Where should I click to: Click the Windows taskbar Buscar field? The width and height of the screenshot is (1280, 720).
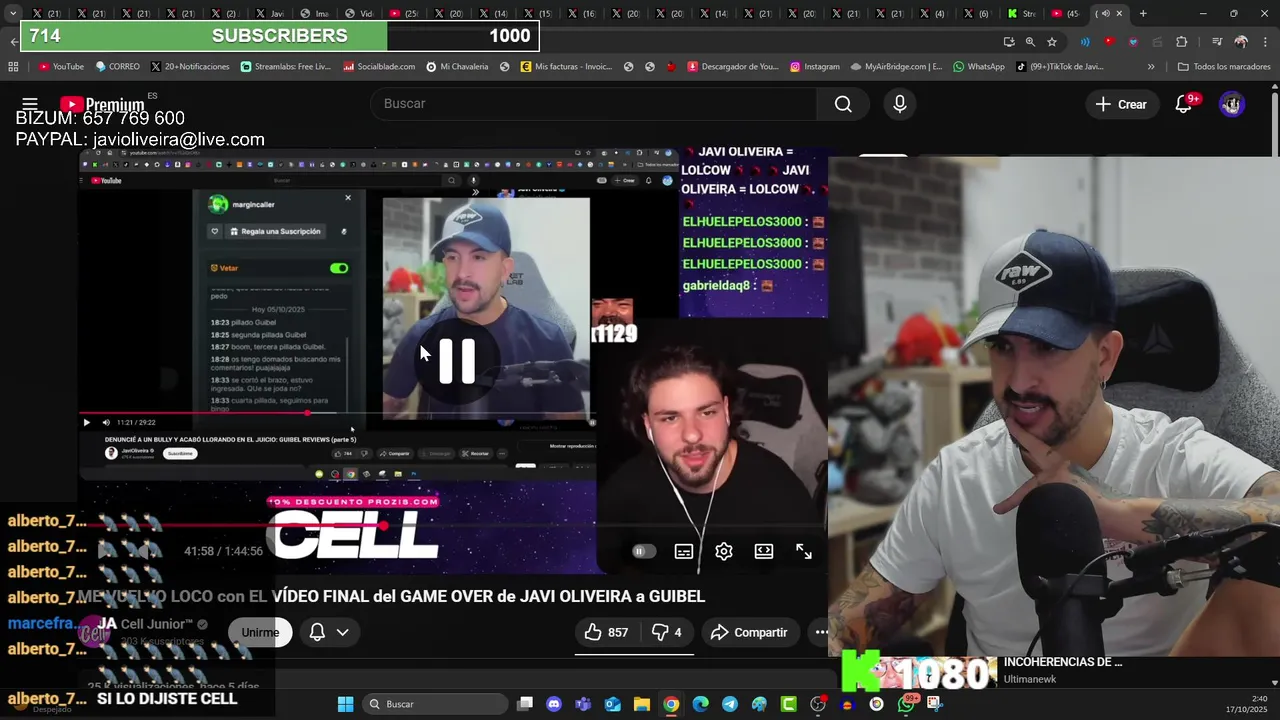click(435, 704)
